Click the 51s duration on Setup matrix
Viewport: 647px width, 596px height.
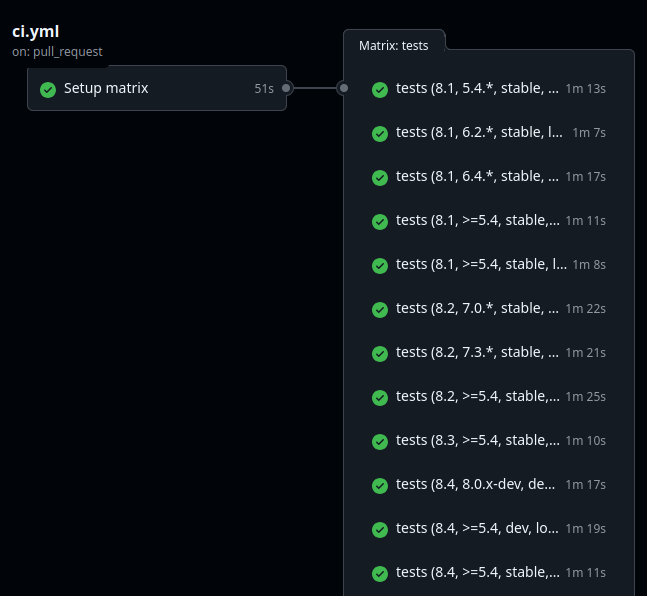(x=264, y=89)
